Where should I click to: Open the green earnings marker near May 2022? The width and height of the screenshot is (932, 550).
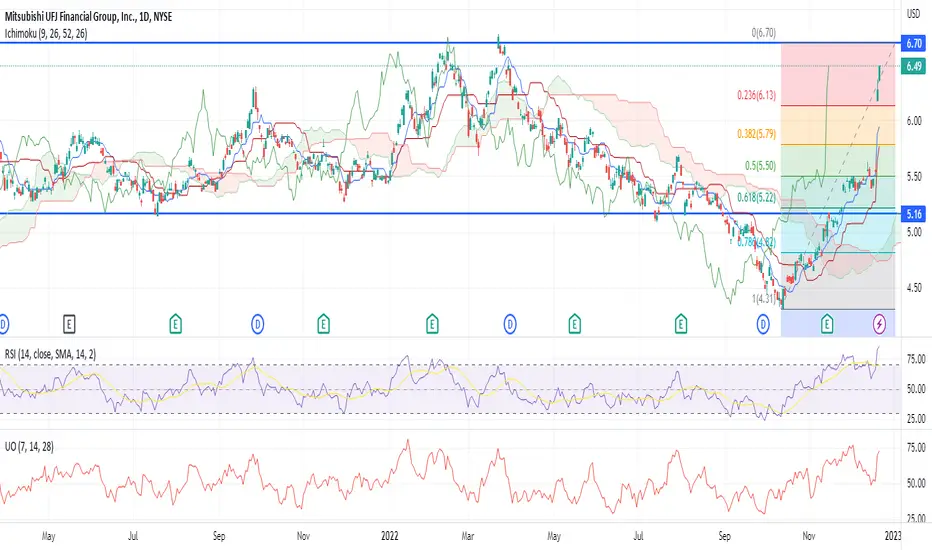pyautogui.click(x=574, y=324)
